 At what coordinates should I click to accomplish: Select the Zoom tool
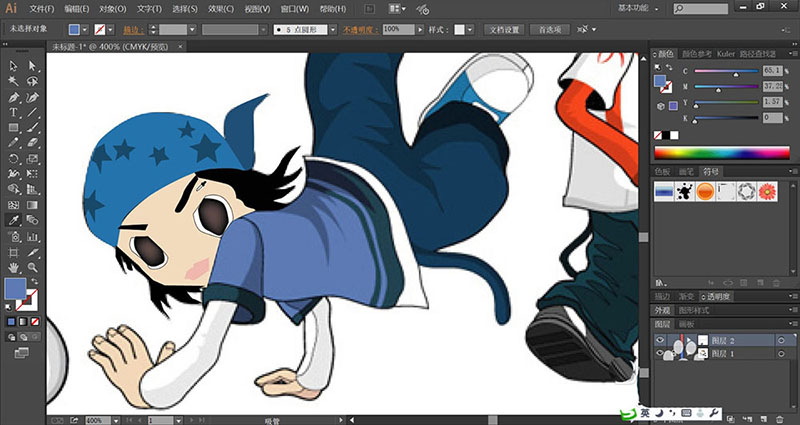tap(32, 267)
